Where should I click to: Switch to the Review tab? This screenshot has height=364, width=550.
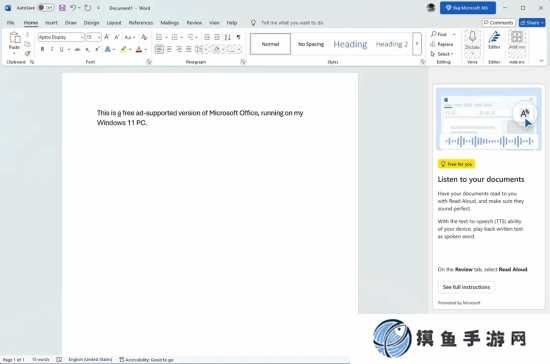[194, 23]
